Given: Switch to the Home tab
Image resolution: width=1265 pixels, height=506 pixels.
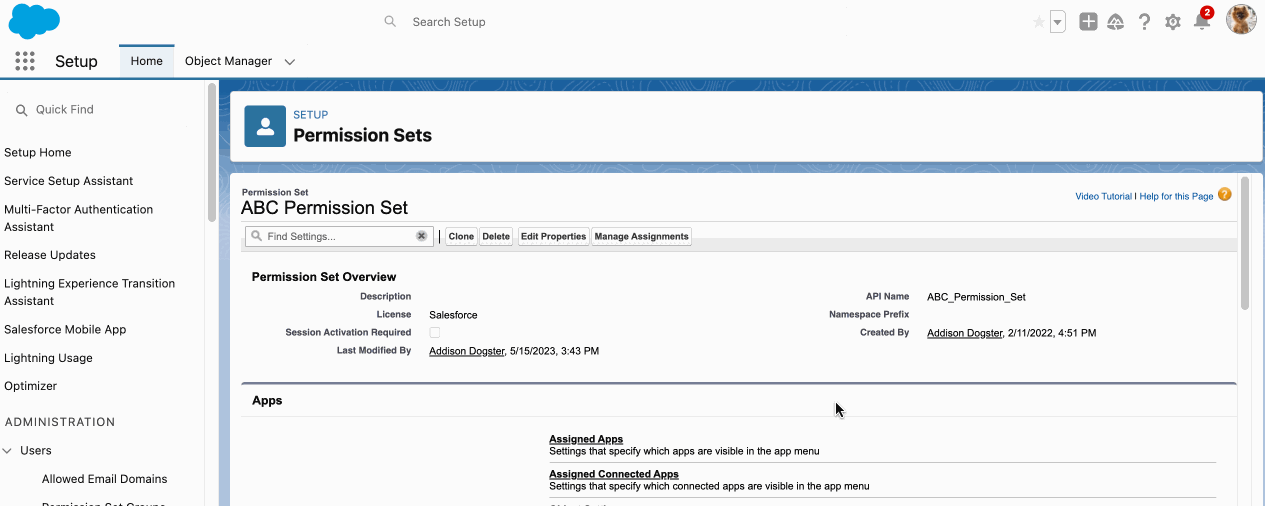Looking at the screenshot, I should (x=146, y=61).
